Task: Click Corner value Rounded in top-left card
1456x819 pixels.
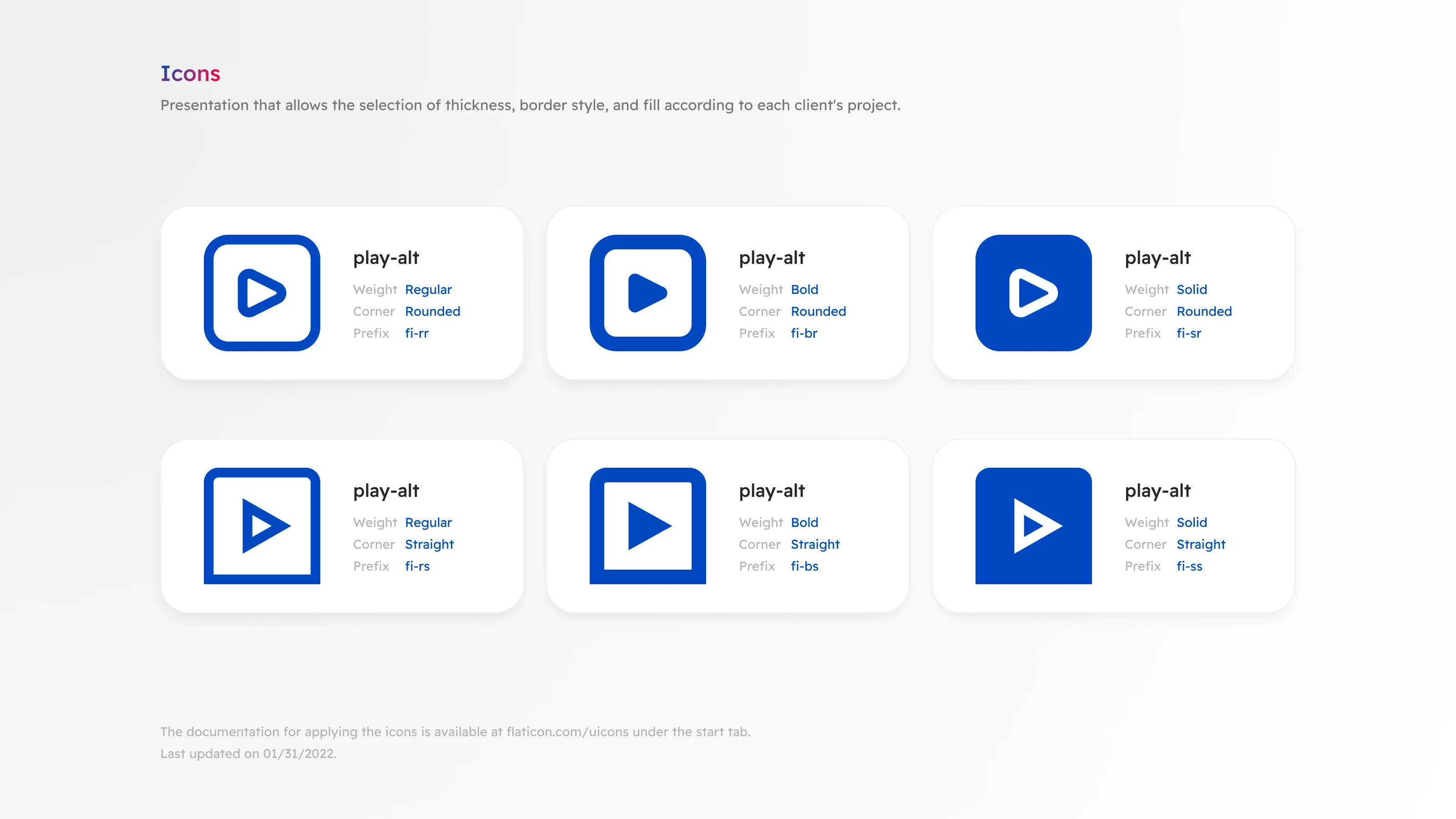Action: tap(432, 311)
